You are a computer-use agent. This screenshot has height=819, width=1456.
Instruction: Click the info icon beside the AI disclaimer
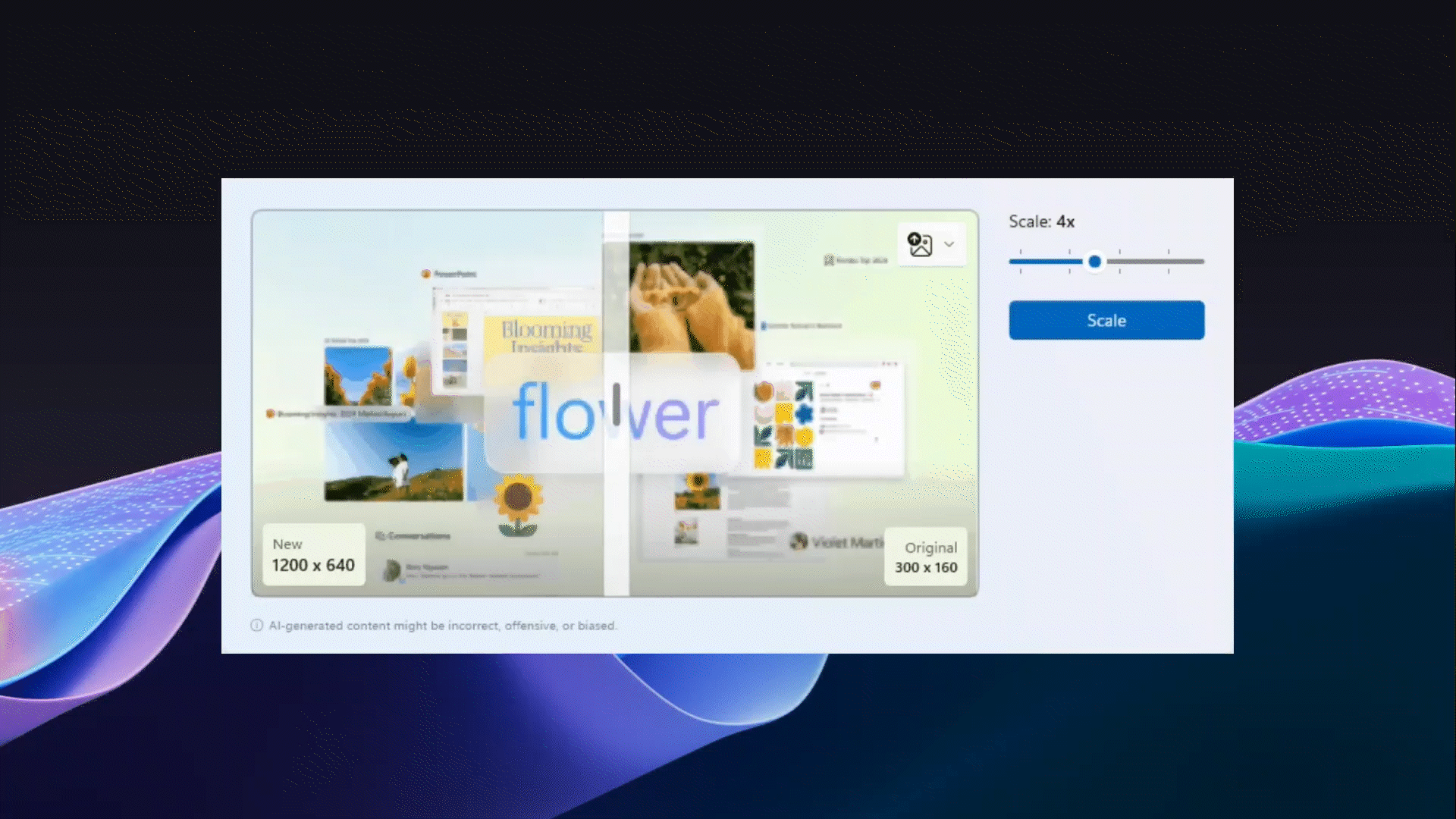256,625
